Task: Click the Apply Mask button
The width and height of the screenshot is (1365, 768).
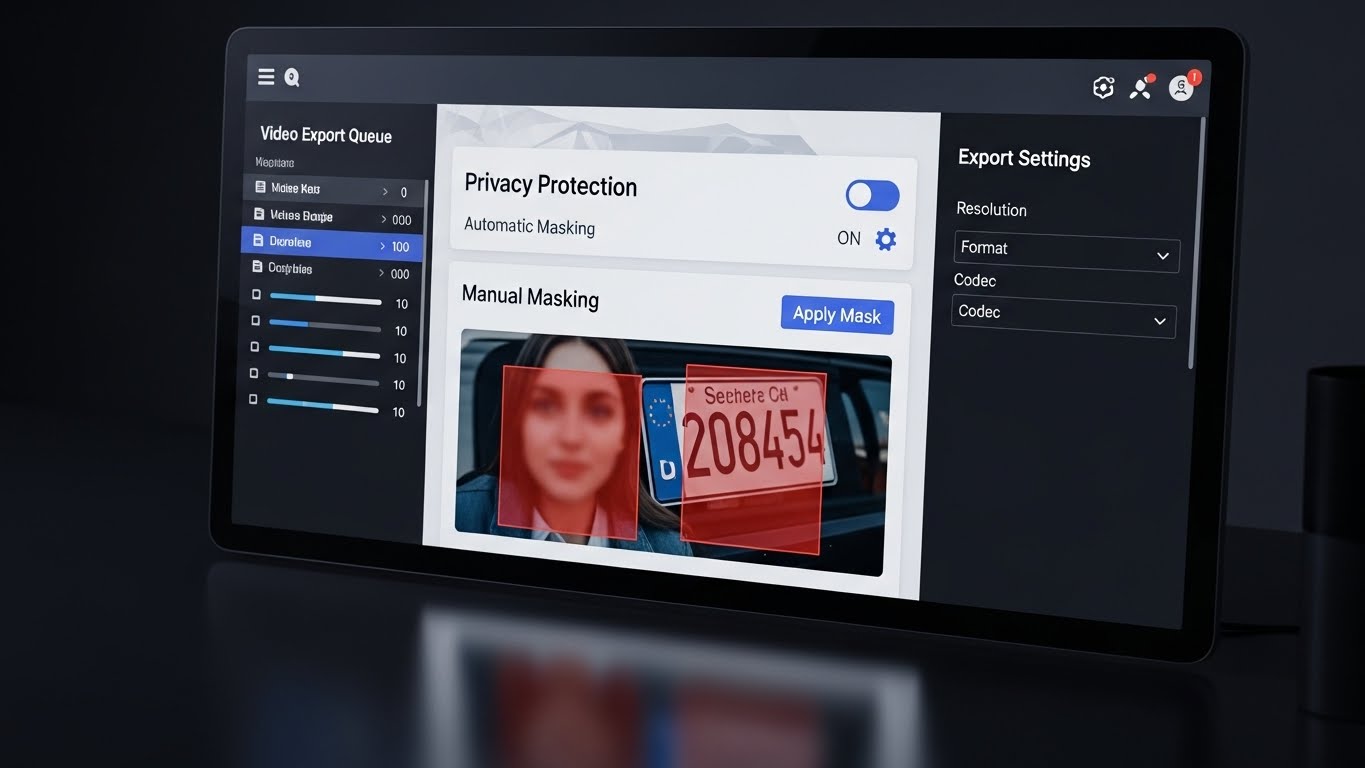Action: pyautogui.click(x=836, y=315)
